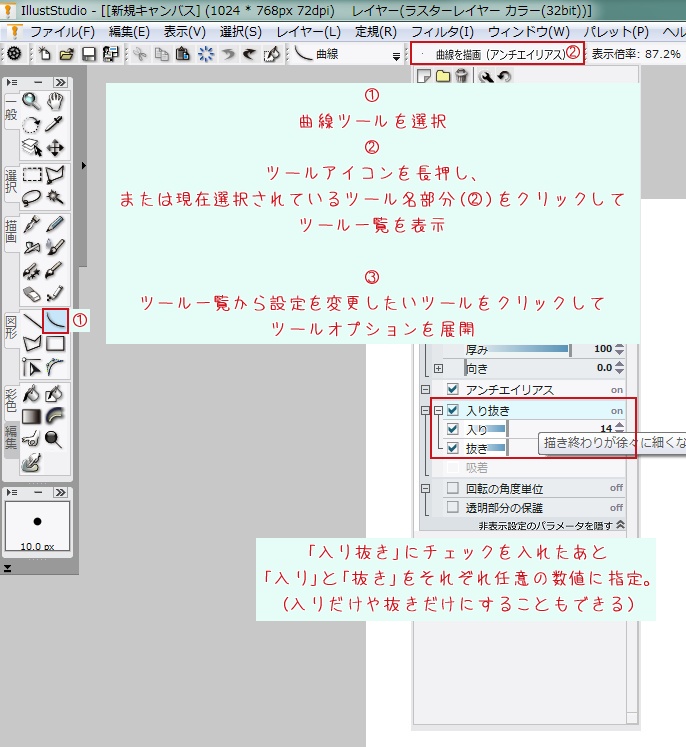The width and height of the screenshot is (686, 747).
Task: Toggle the 入り抜き checkbox
Action: (453, 410)
